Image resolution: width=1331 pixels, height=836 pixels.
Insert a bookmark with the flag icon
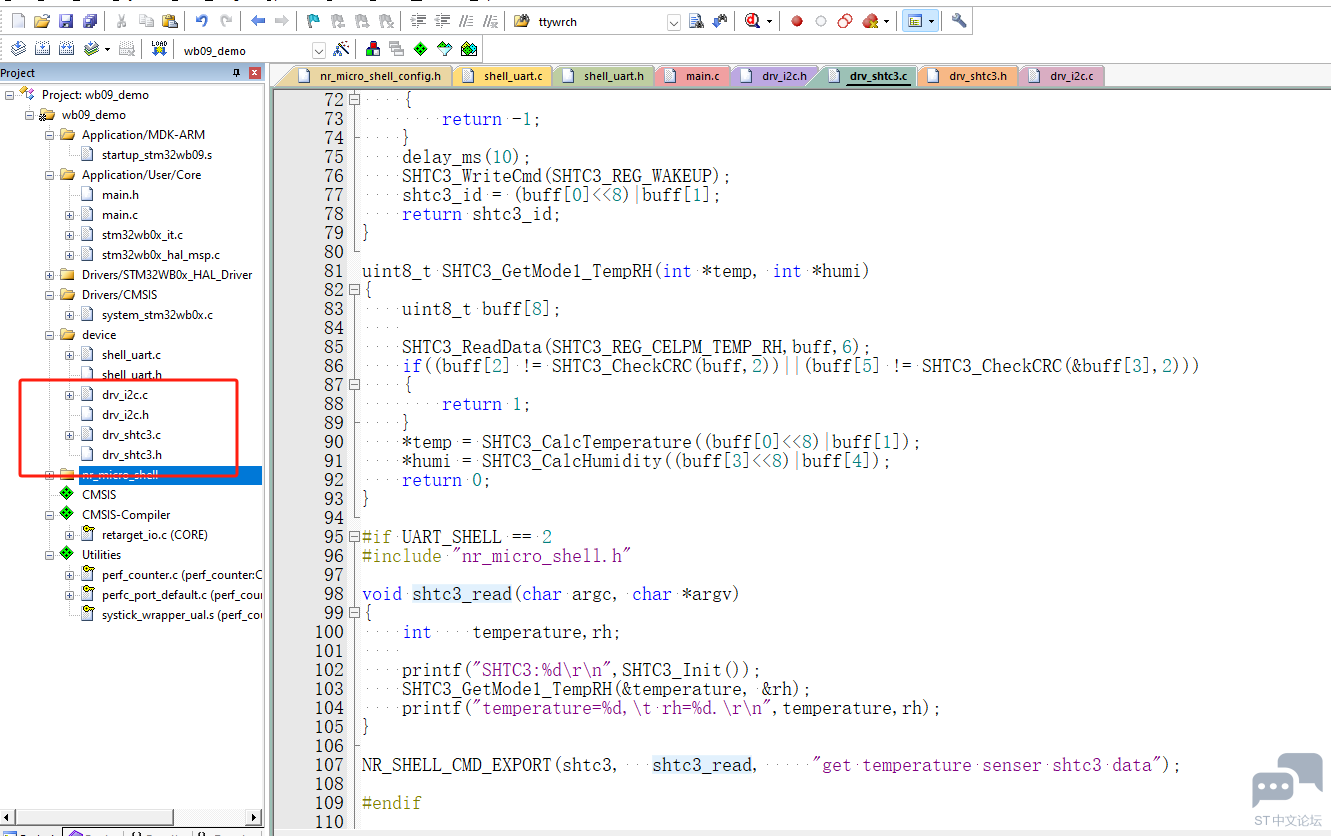[313, 21]
